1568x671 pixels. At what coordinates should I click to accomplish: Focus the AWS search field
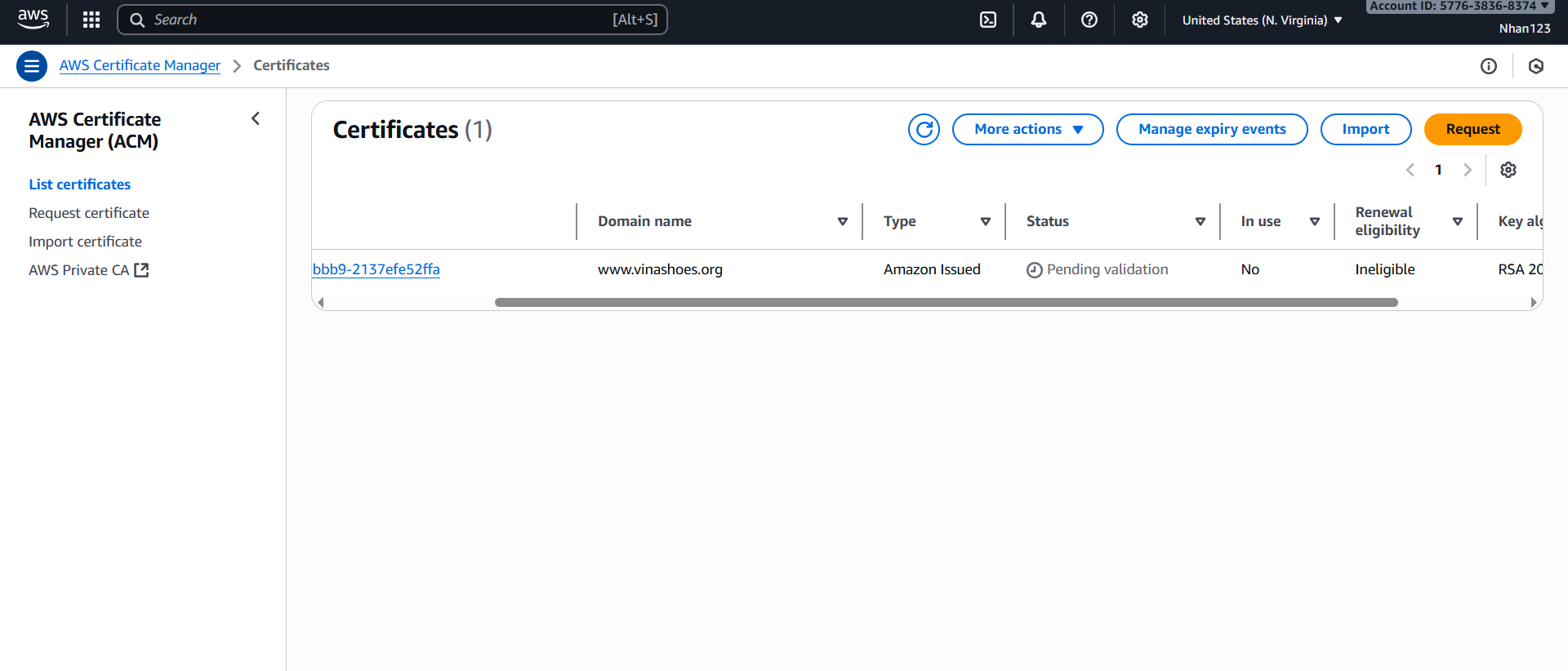(x=392, y=20)
